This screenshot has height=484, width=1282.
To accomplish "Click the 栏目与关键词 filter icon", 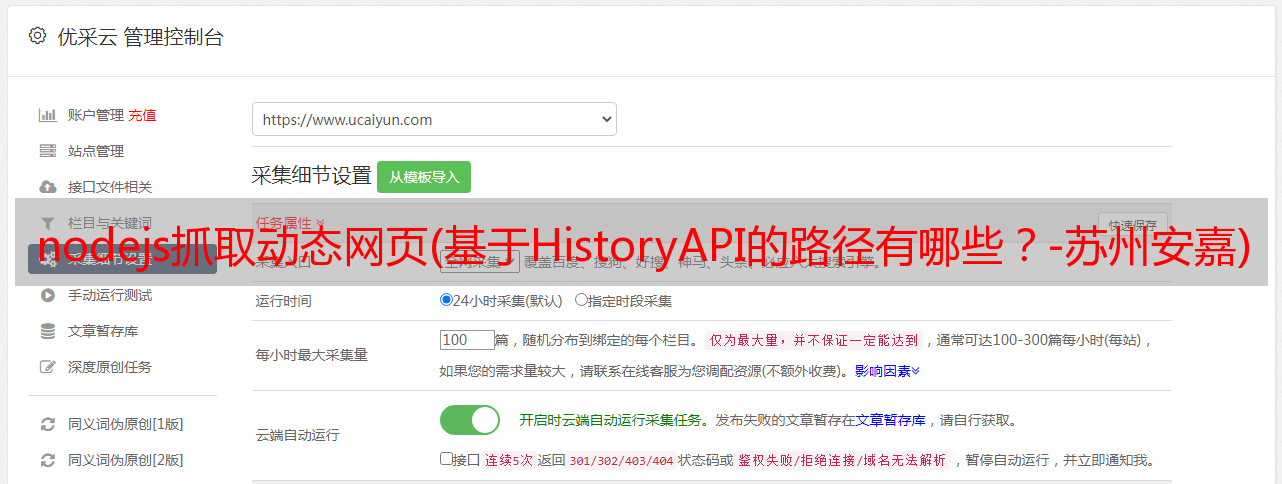I will pyautogui.click(x=47, y=223).
